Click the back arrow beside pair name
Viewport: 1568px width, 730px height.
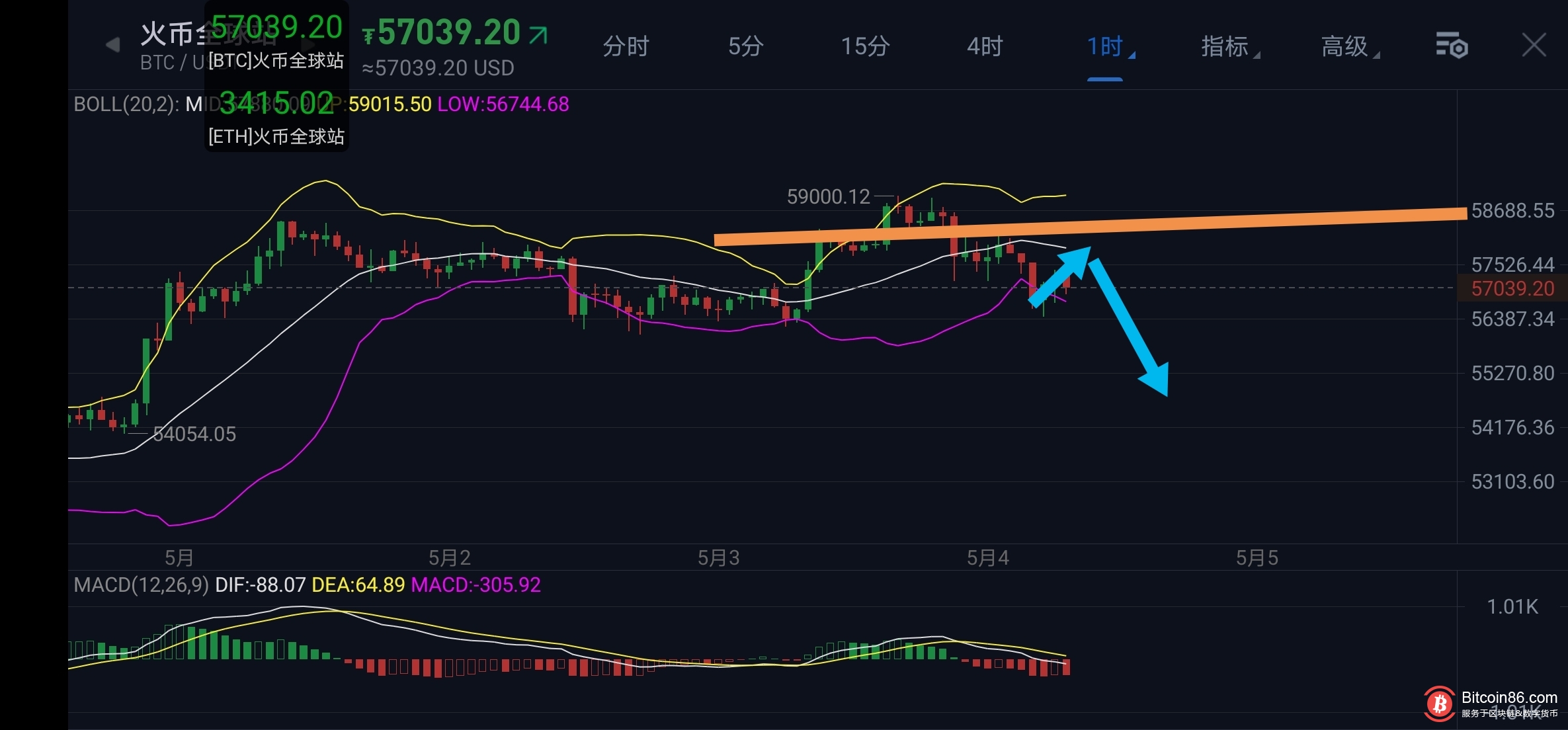tap(112, 45)
